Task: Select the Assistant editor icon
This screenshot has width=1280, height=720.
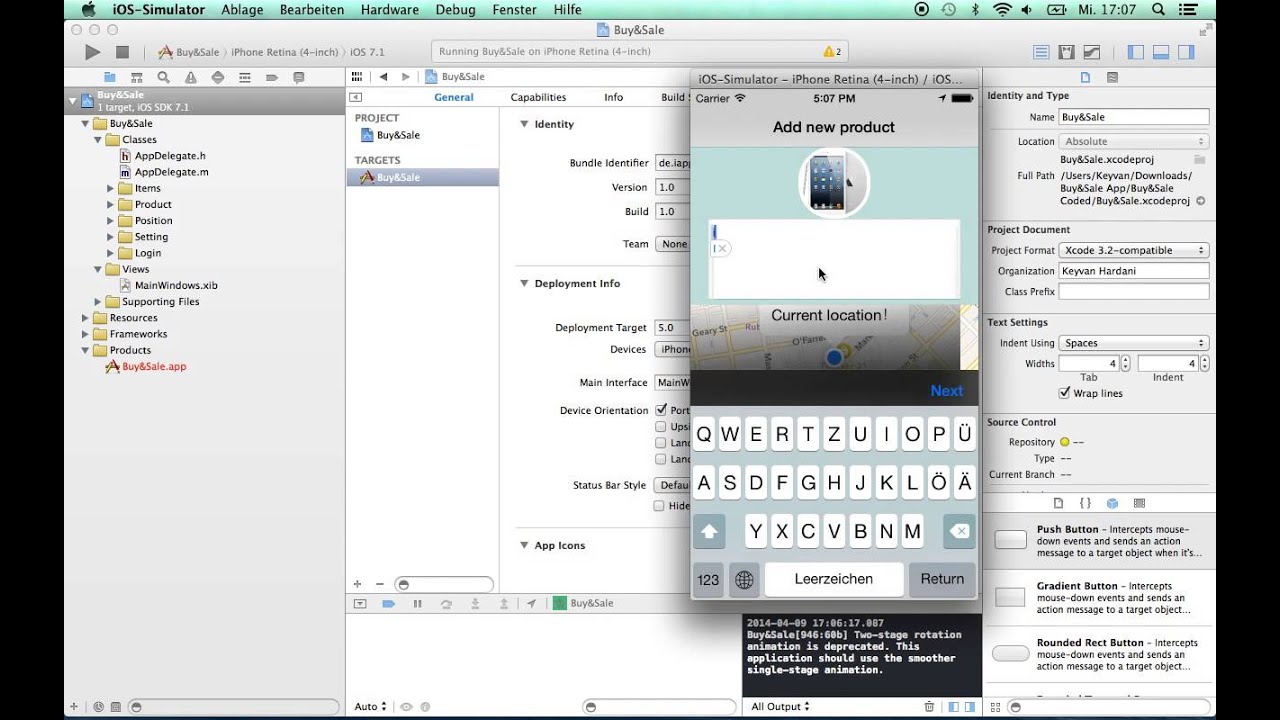Action: pos(1067,52)
